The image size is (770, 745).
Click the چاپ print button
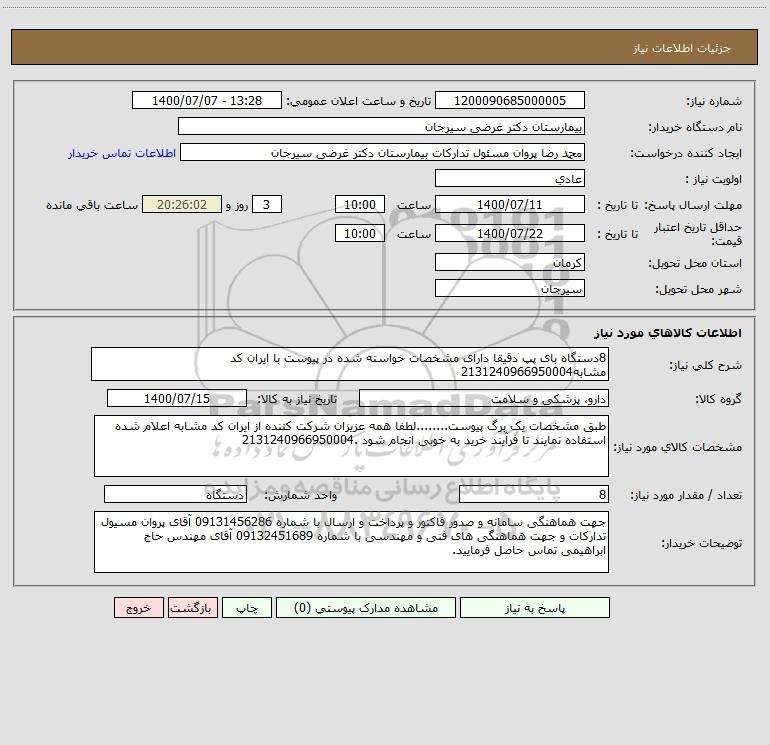[x=247, y=608]
